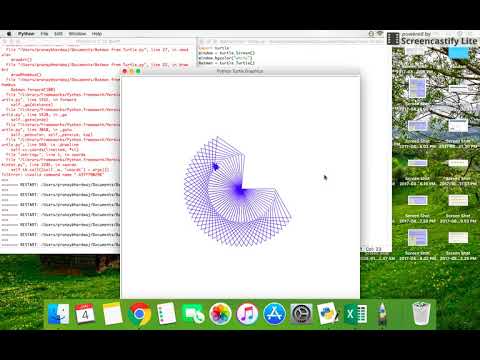This screenshot has height=360, width=480.
Task: Click the 'Col: 23' status in editor window
Action: pyautogui.click(x=373, y=249)
